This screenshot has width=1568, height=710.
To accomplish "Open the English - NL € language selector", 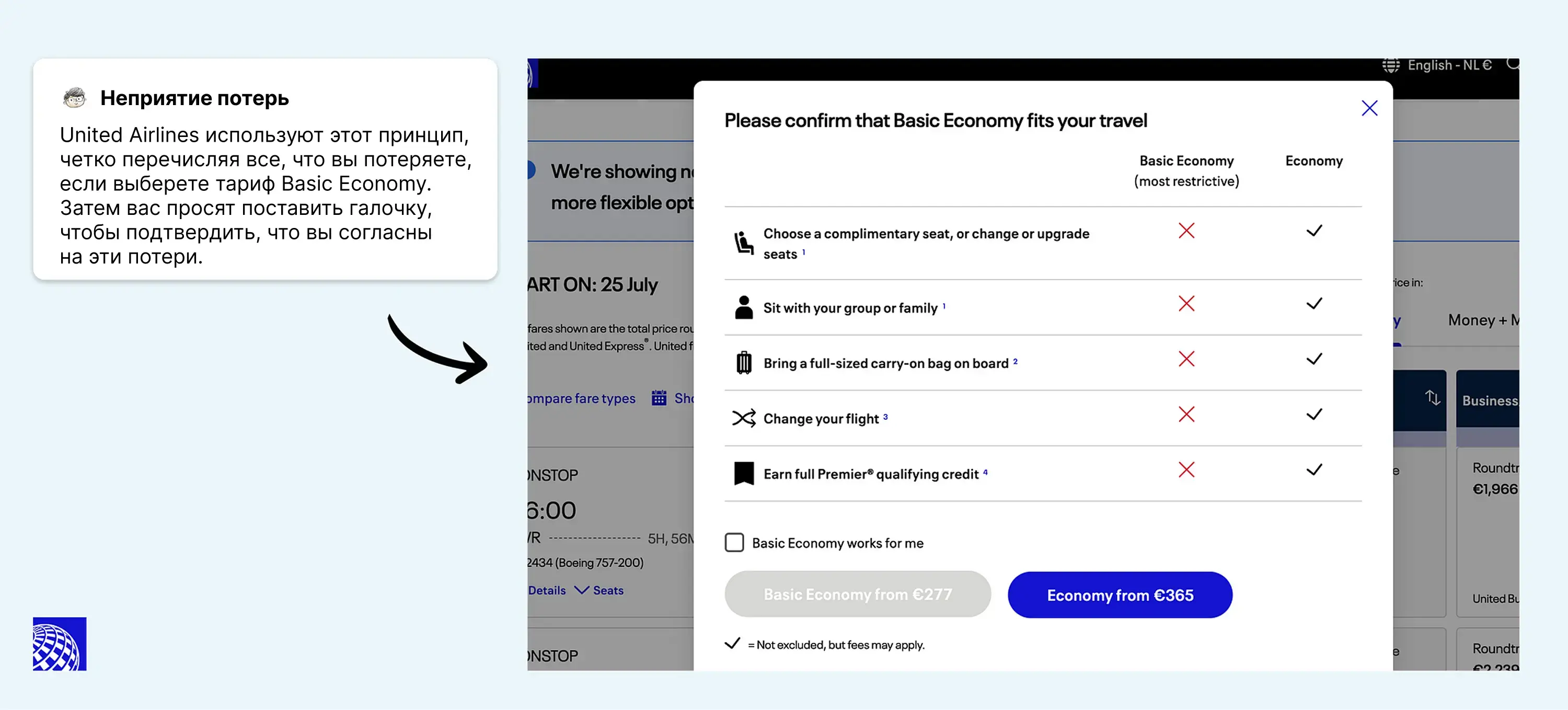I will (1449, 65).
